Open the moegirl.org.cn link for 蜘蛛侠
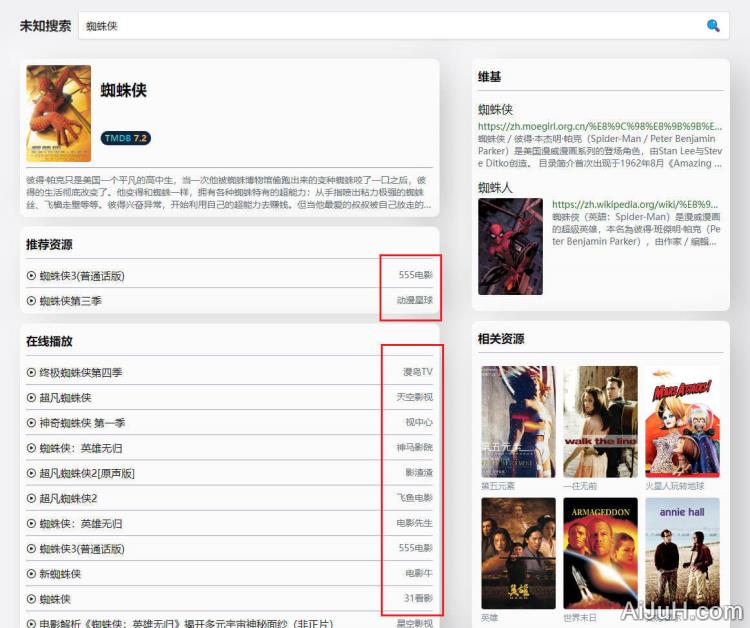 pyautogui.click(x=599, y=127)
